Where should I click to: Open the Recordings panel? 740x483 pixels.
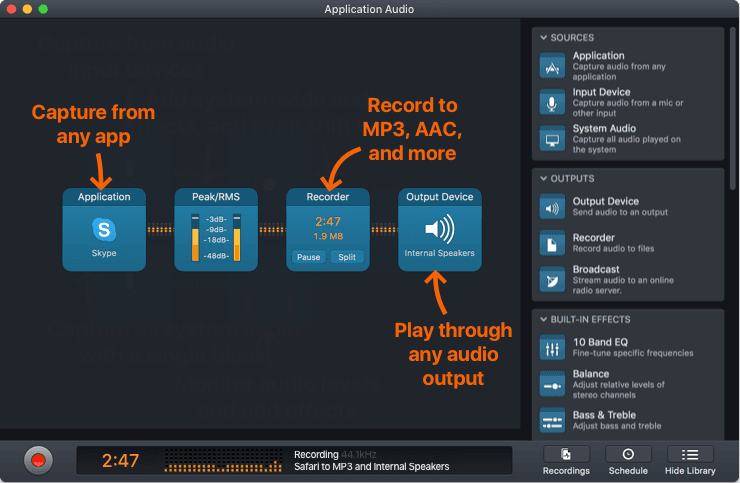click(x=566, y=460)
